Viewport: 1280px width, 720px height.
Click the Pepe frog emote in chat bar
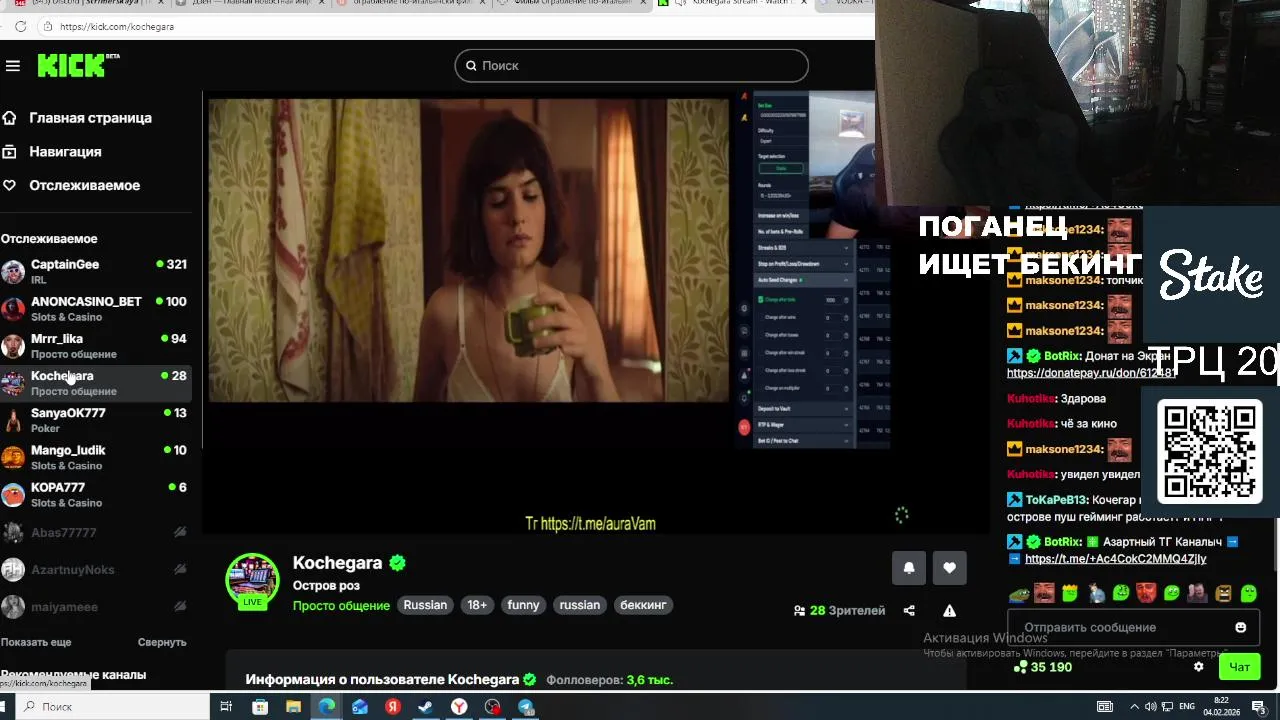(x=1019, y=594)
